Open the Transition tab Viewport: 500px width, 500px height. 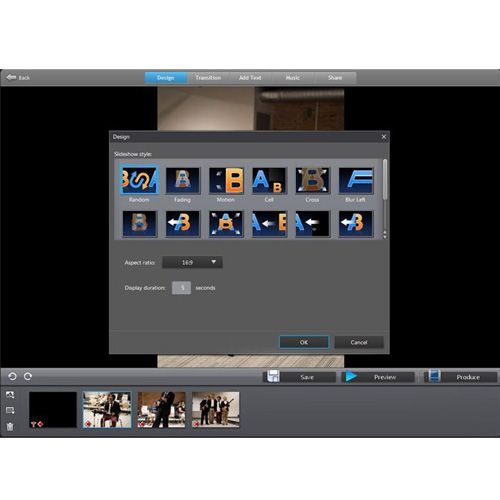[208, 78]
